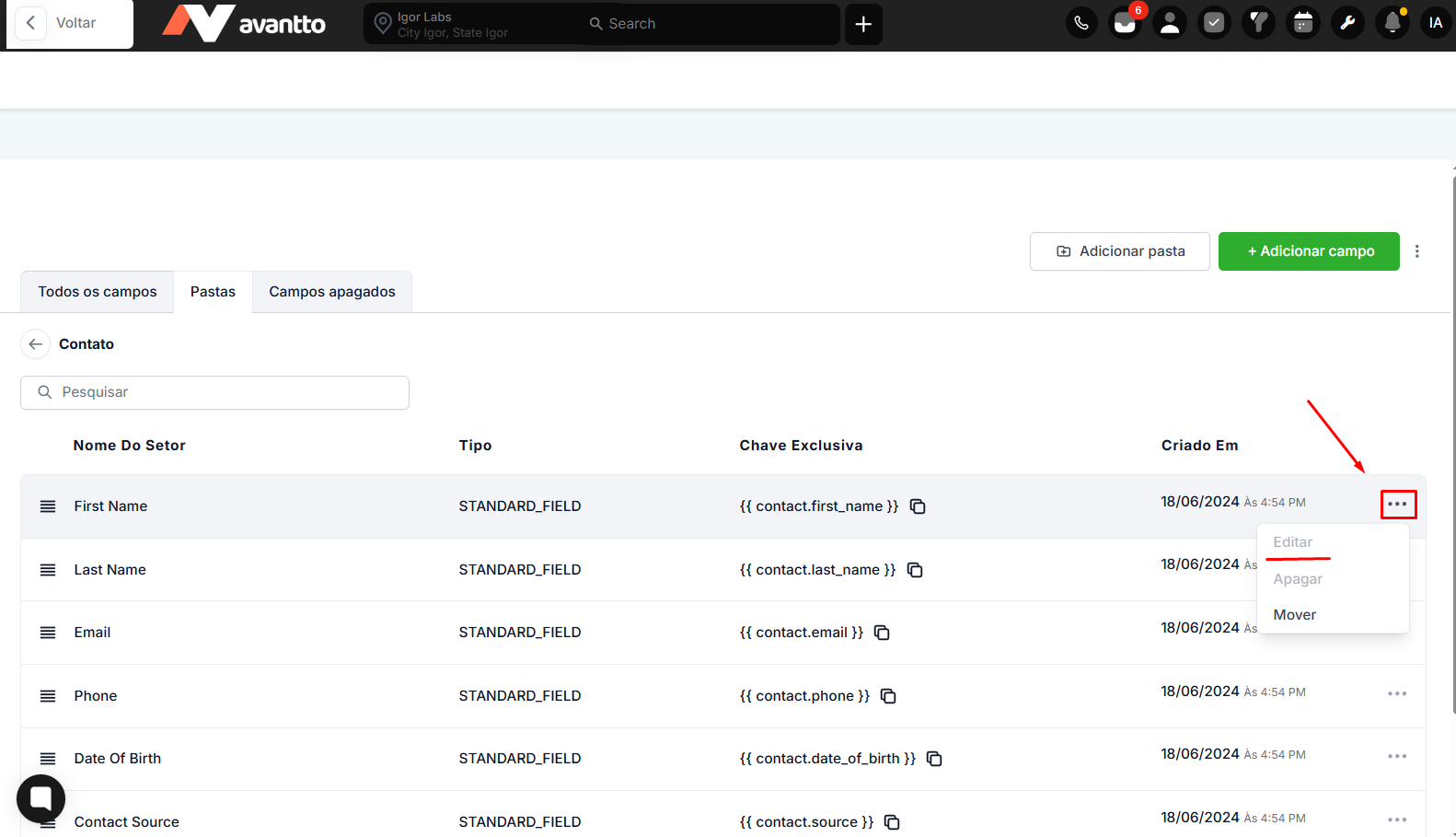Copy the contact.source key
Viewport: 1456px width, 837px height.
[x=892, y=822]
